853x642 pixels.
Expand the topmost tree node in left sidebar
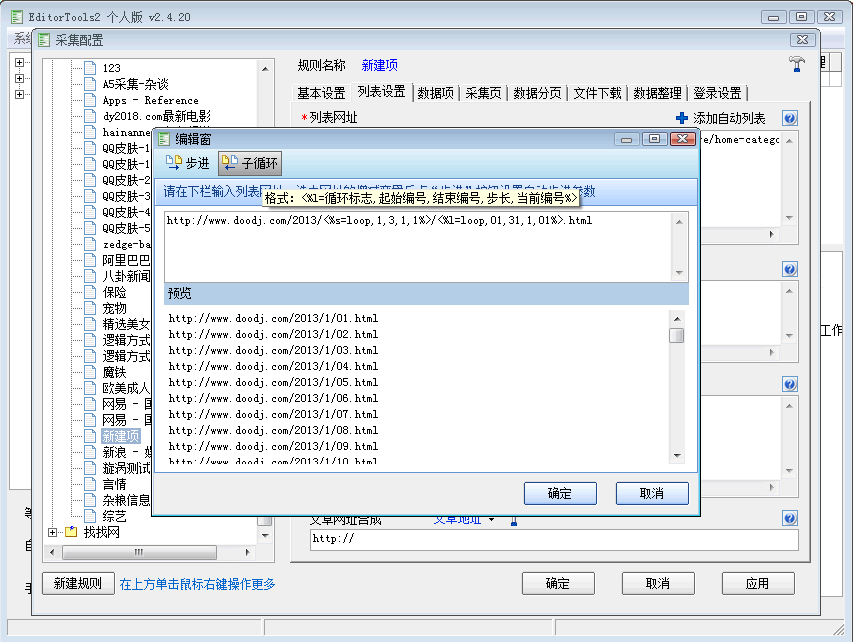21,61
